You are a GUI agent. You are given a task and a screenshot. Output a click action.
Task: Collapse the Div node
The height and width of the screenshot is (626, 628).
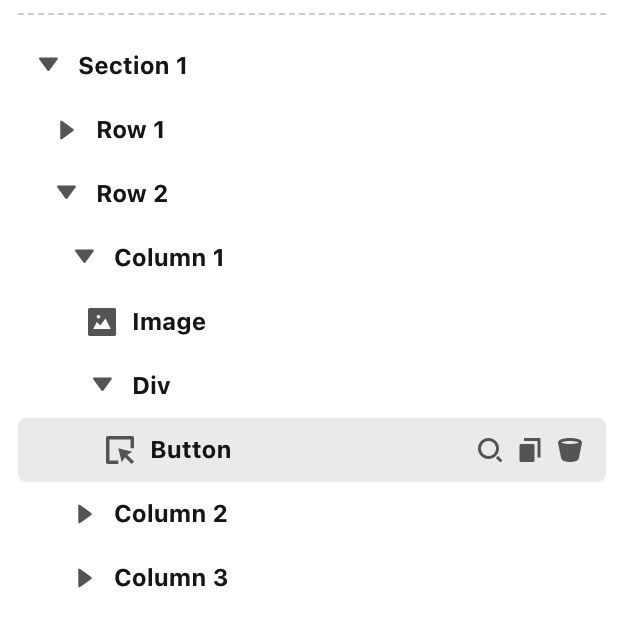103,385
